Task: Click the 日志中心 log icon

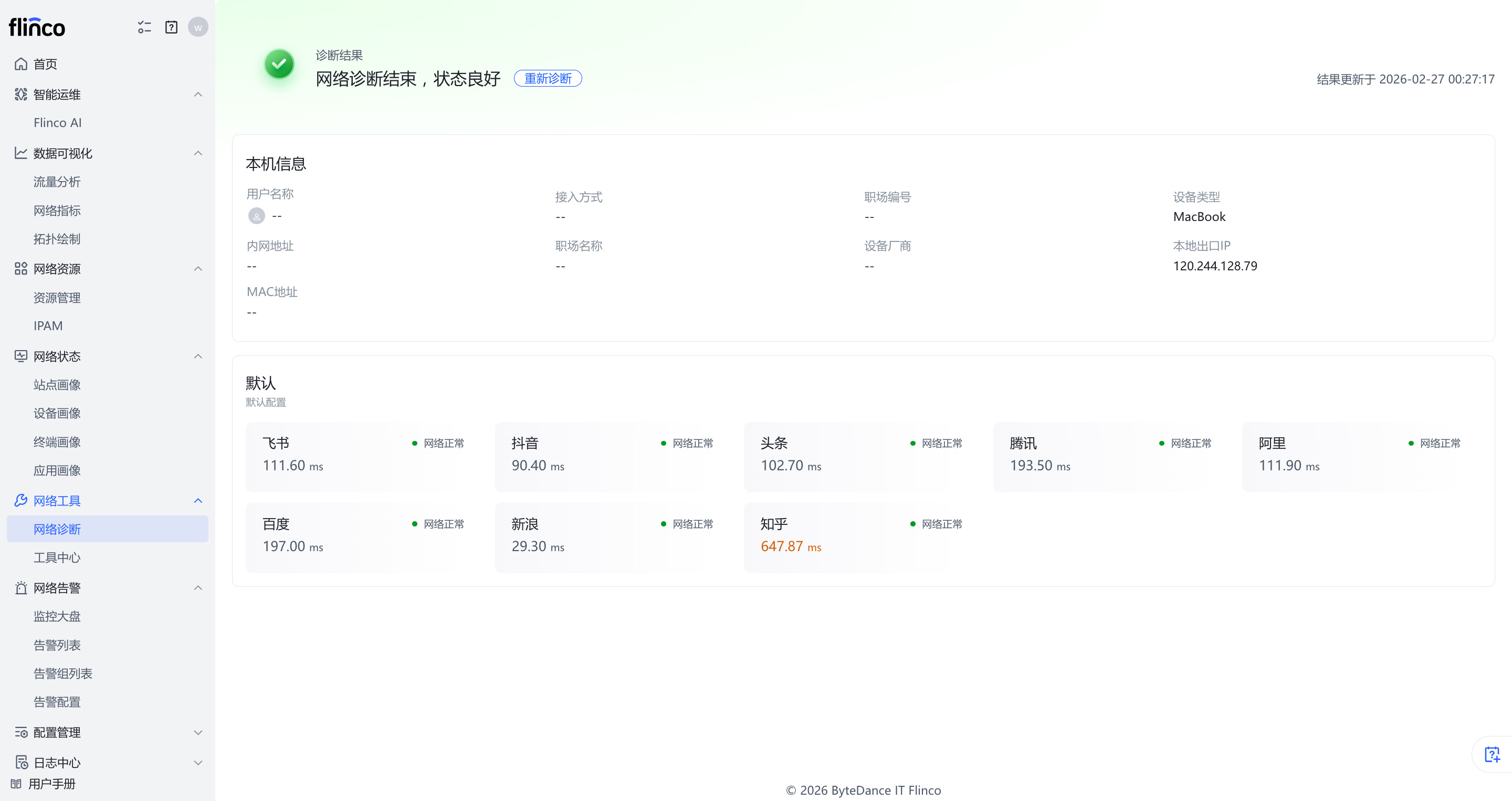Action: pos(21,762)
